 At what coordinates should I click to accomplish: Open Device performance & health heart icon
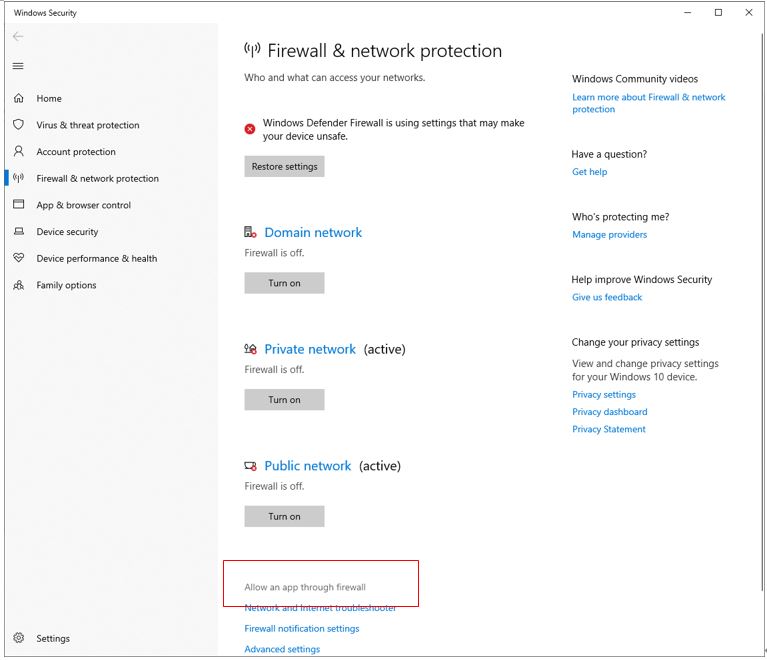(x=19, y=258)
